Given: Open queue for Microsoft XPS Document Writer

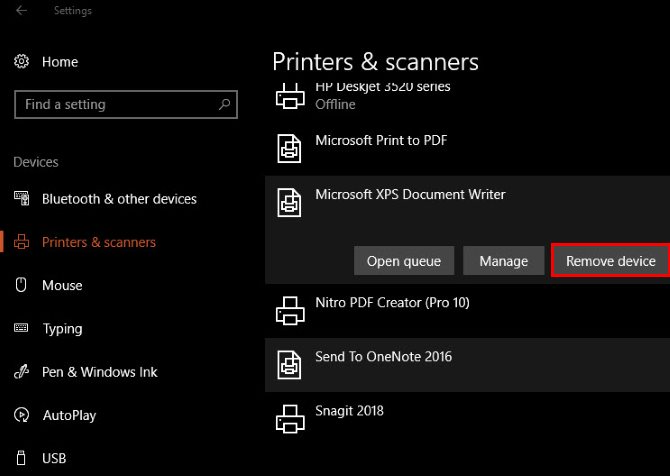Looking at the screenshot, I should pos(404,261).
